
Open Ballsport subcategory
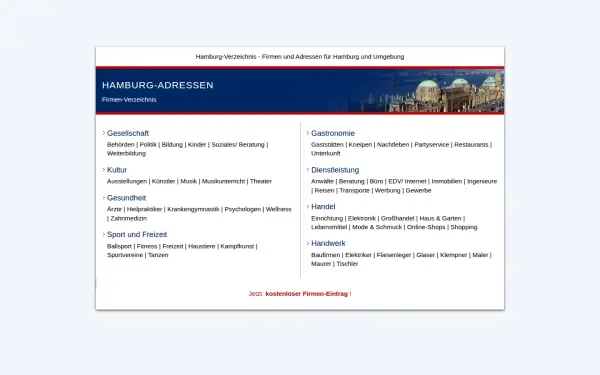(x=119, y=246)
